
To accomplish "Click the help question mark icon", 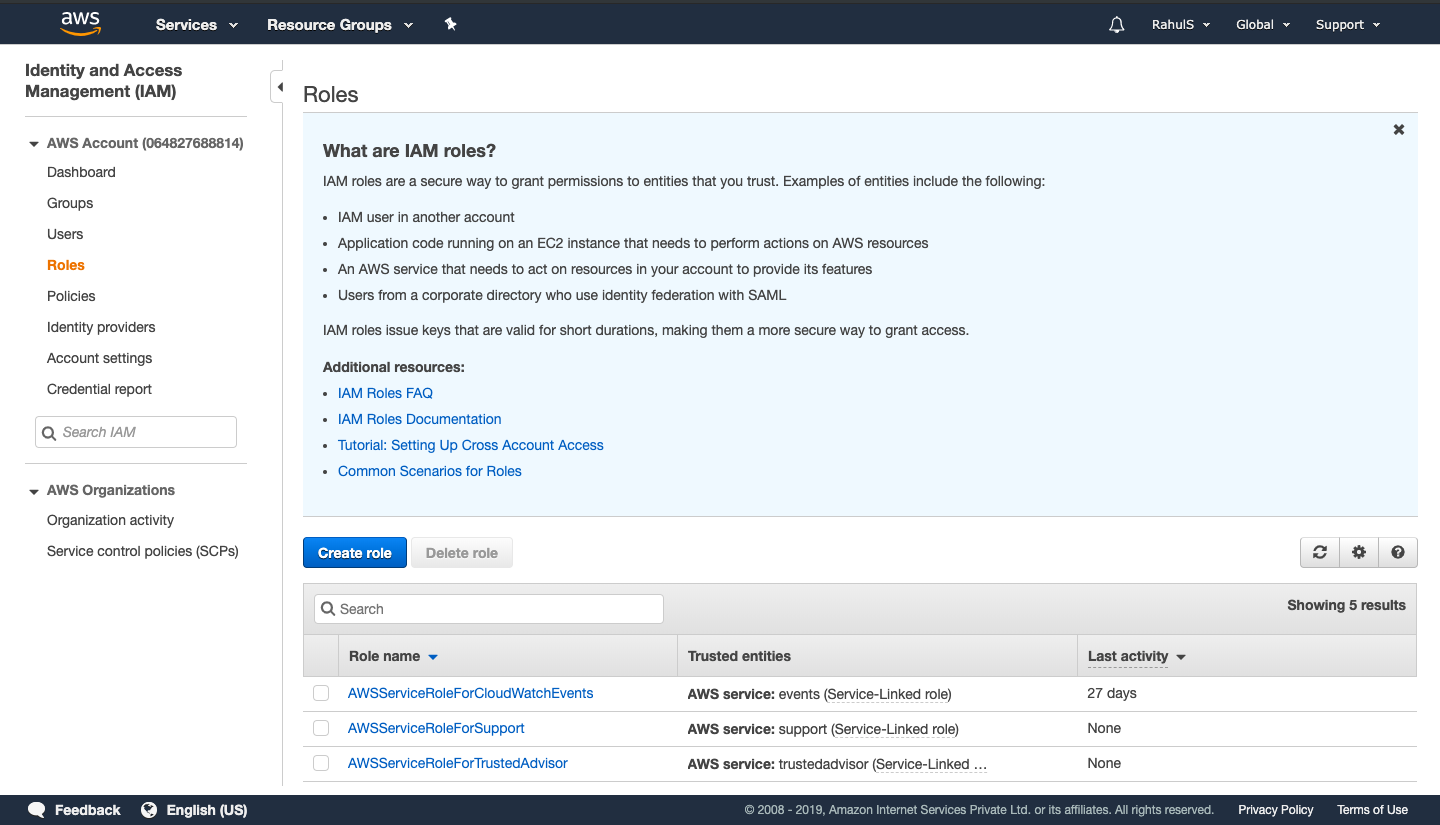I will point(1397,552).
